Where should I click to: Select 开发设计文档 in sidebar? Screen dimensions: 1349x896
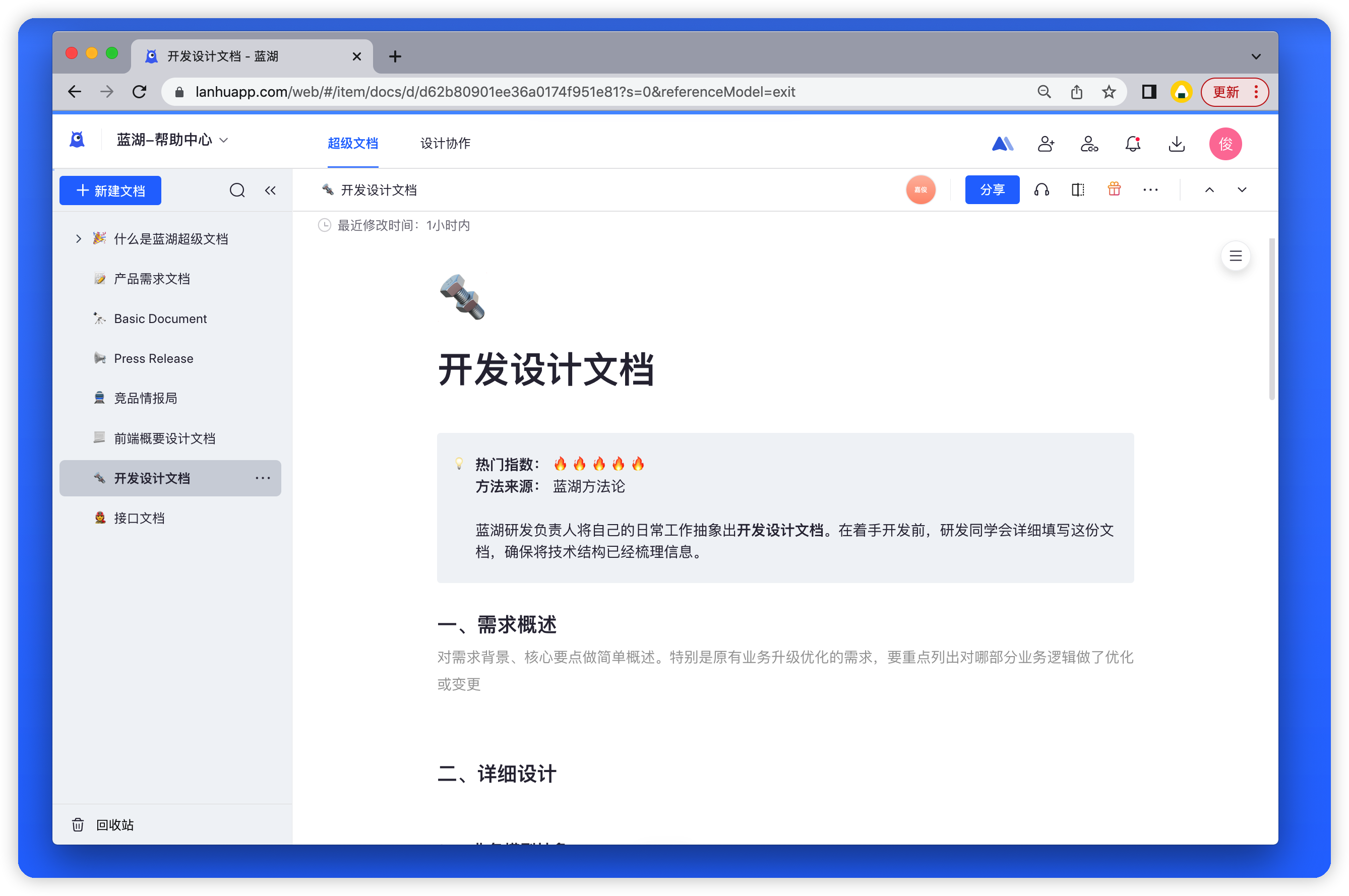tap(170, 478)
